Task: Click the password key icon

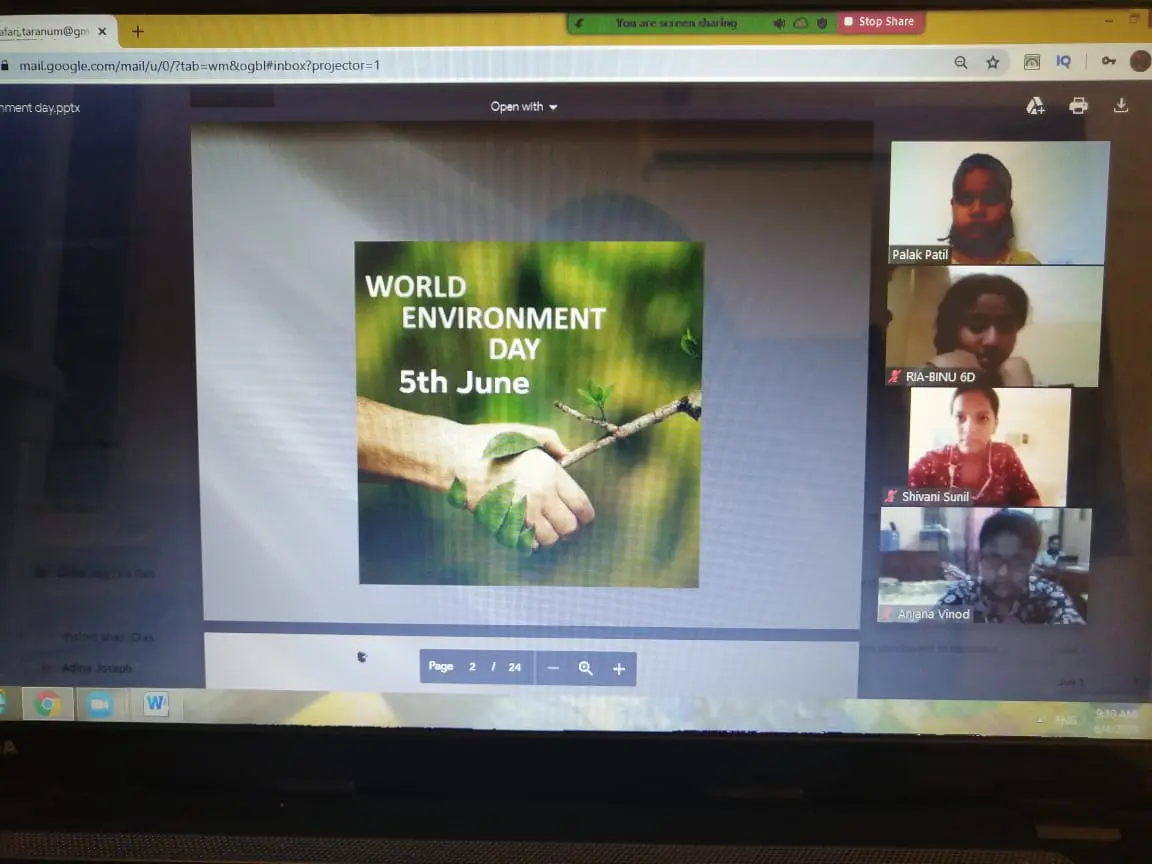Action: point(1109,62)
